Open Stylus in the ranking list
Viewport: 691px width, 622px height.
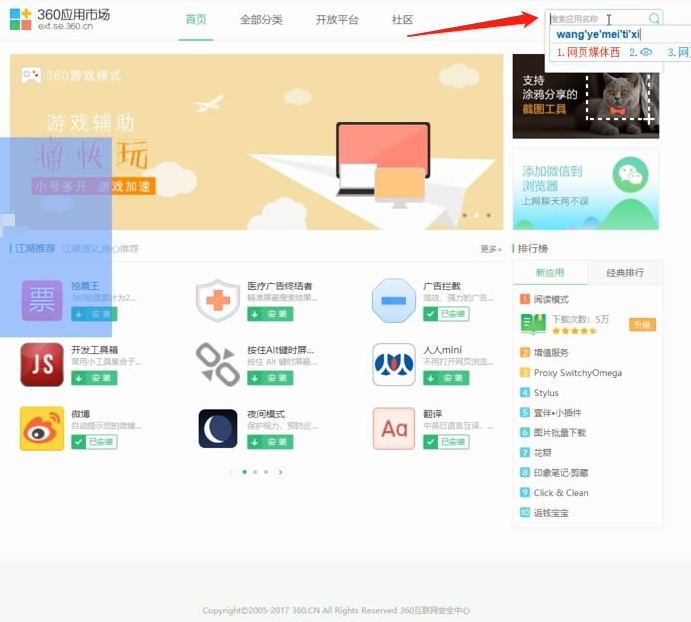(x=546, y=392)
